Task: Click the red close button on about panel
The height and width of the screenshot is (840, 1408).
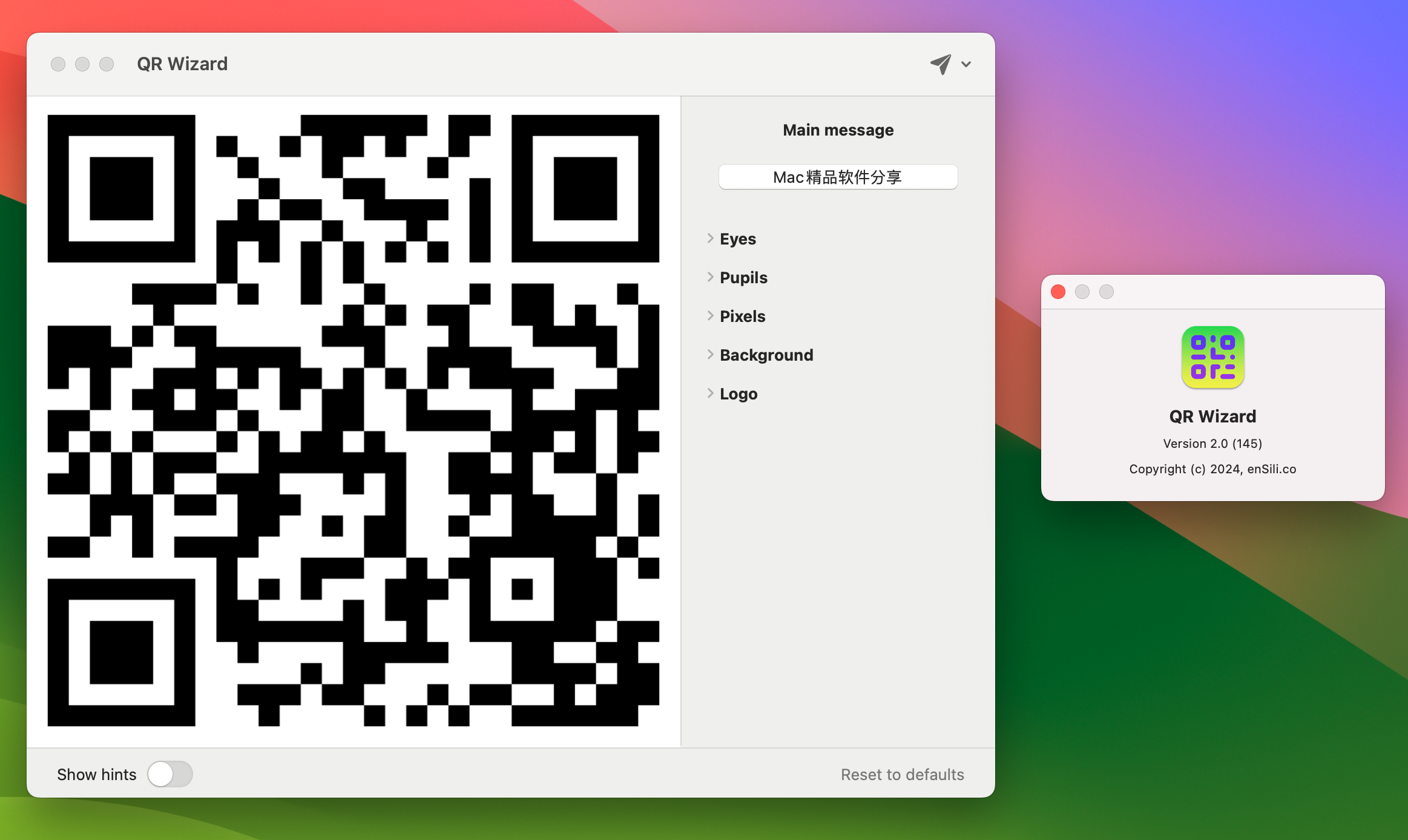Action: coord(1059,292)
